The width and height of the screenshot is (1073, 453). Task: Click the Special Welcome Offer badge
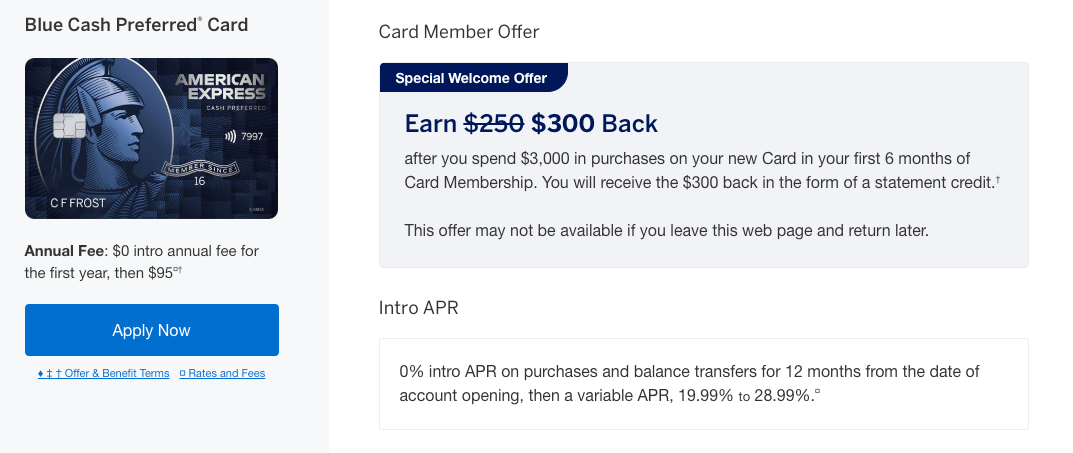coord(471,78)
